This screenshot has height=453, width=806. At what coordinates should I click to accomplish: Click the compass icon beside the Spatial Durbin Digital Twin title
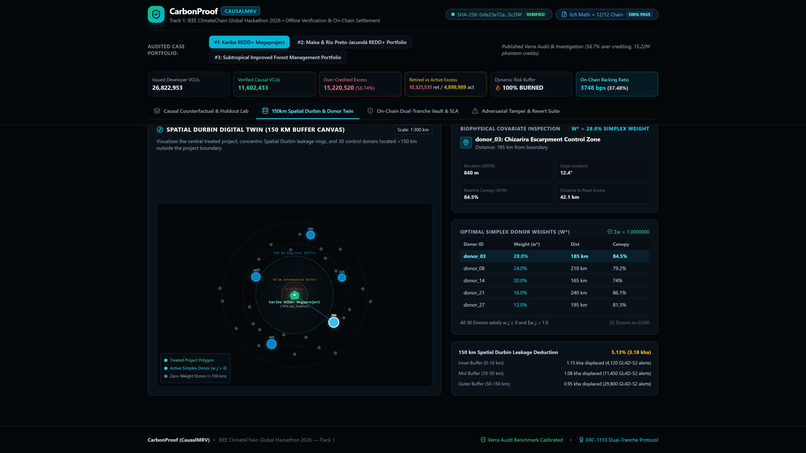(x=160, y=130)
